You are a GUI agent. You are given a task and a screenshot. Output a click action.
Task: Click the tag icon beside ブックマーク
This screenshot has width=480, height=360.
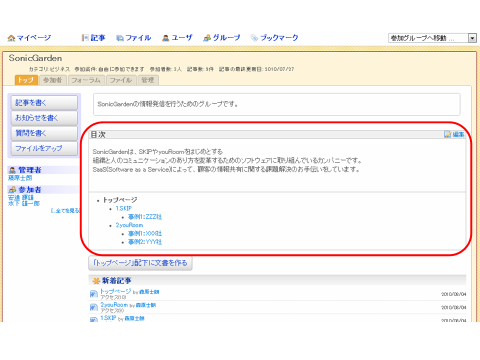click(255, 38)
